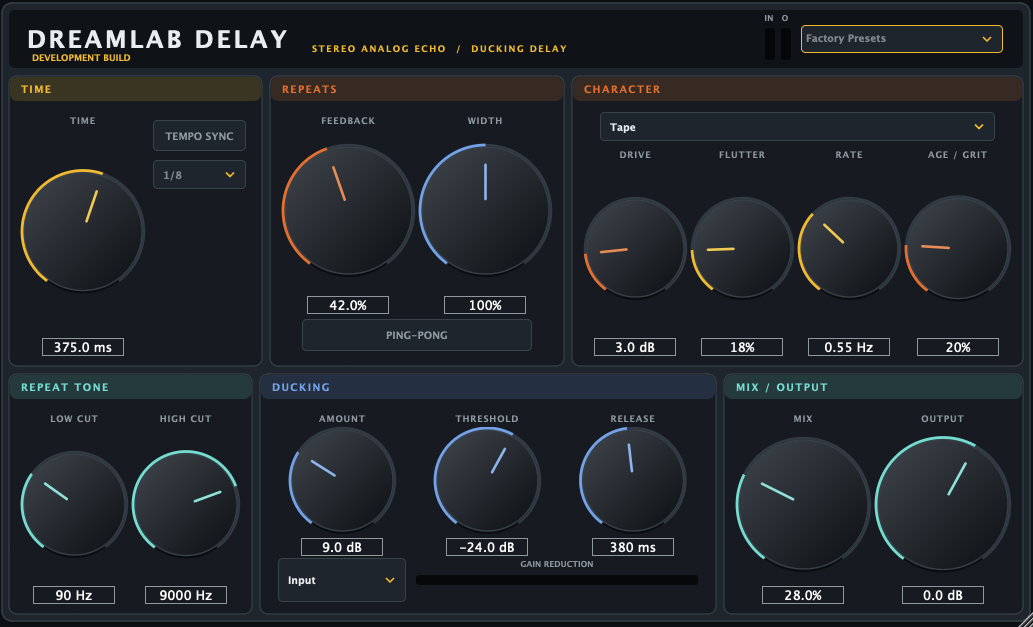Click the FEEDBACK knob
This screenshot has height=627, width=1033.
pos(348,209)
